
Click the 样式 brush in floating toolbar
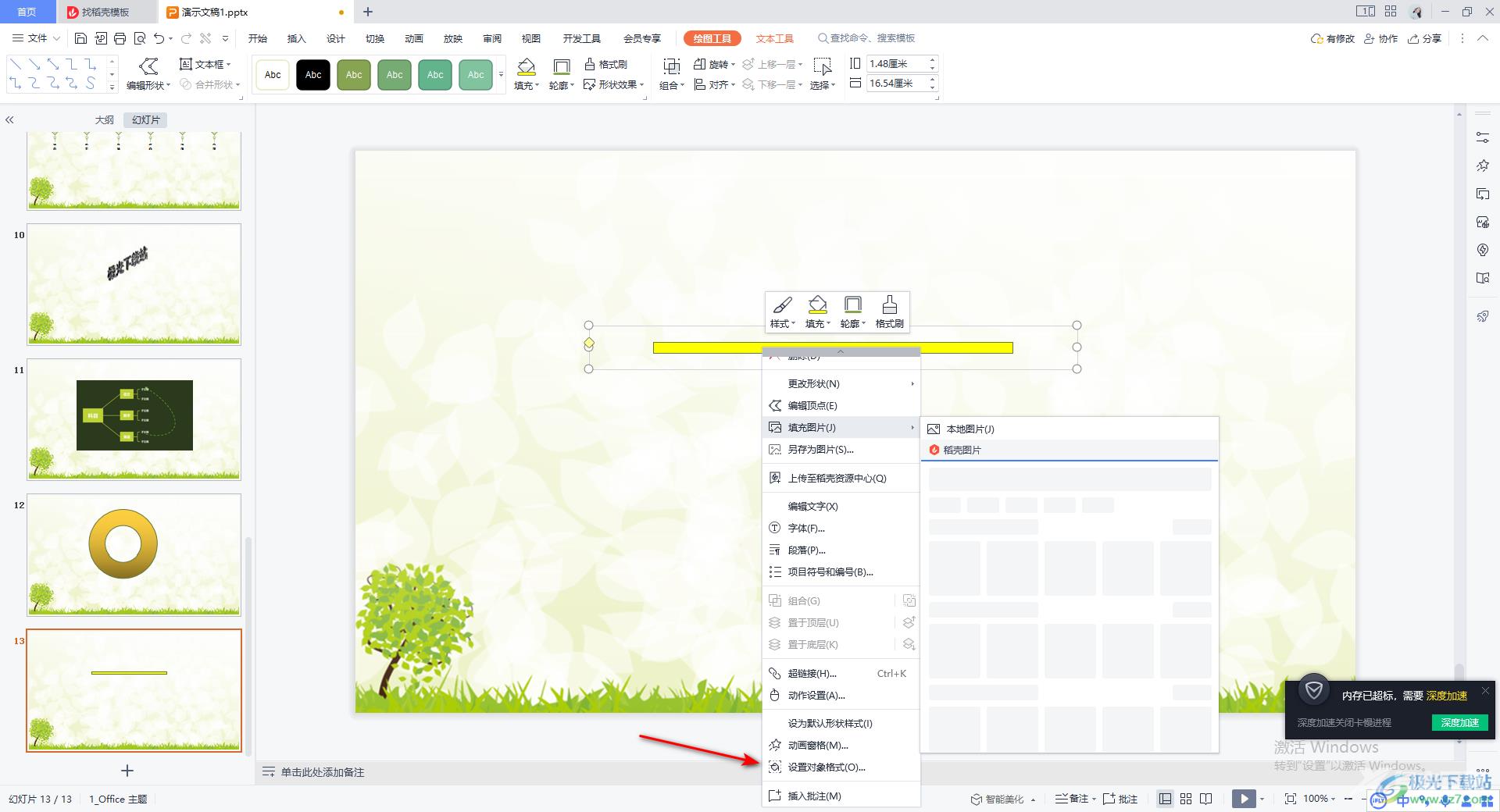click(x=782, y=311)
